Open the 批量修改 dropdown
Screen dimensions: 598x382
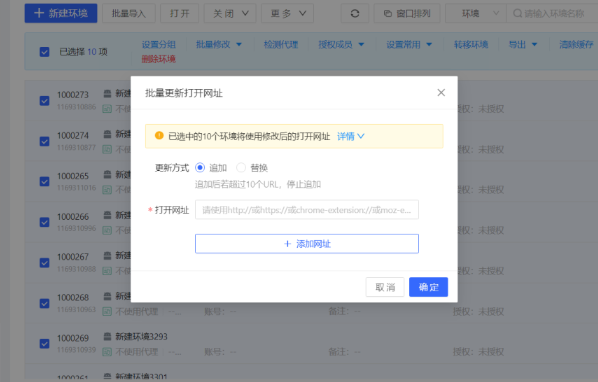pyautogui.click(x=219, y=45)
